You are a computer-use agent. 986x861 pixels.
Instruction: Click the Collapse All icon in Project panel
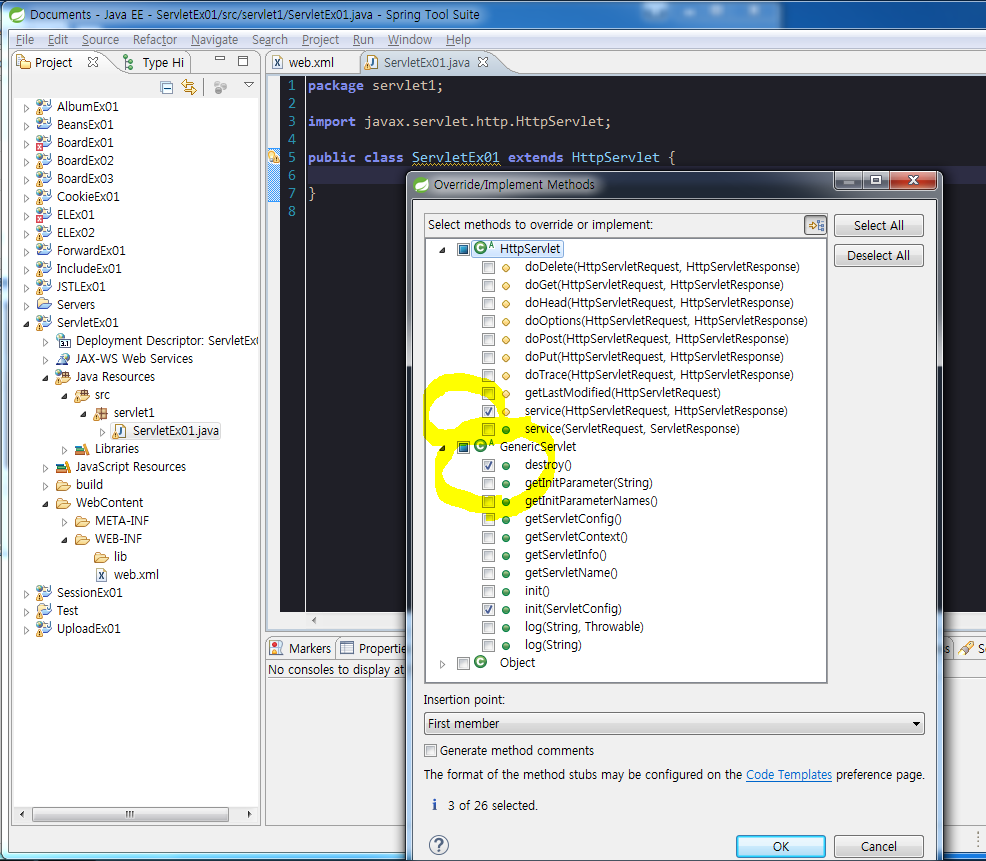pyautogui.click(x=167, y=87)
